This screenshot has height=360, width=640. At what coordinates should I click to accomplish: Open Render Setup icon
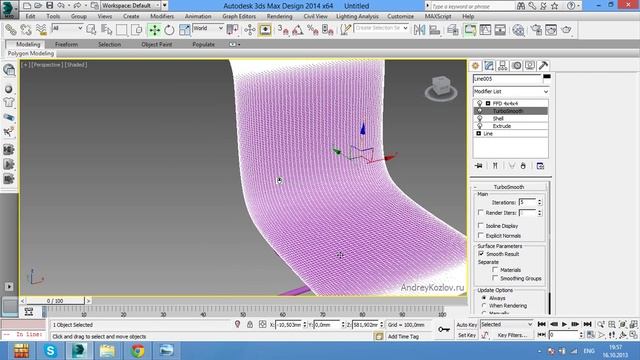click(x=536, y=30)
